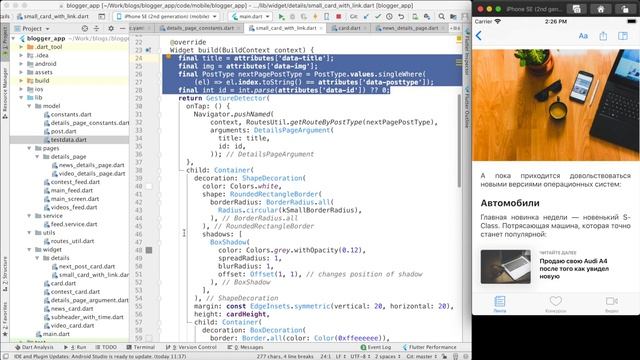Expand the android folder
Screen dimensions: 640x360
coord(21,64)
